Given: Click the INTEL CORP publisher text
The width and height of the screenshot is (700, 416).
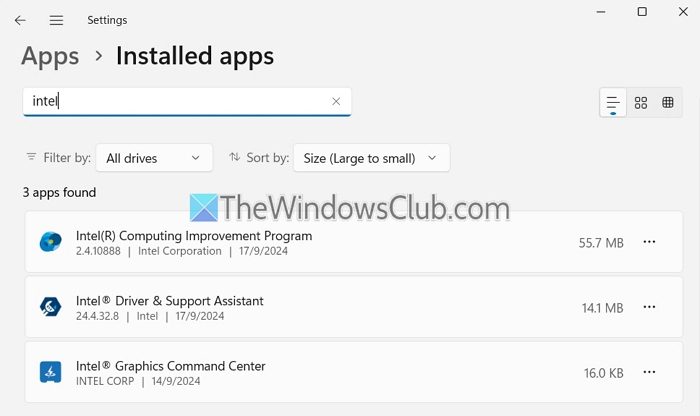Looking at the screenshot, I should click(x=105, y=382).
